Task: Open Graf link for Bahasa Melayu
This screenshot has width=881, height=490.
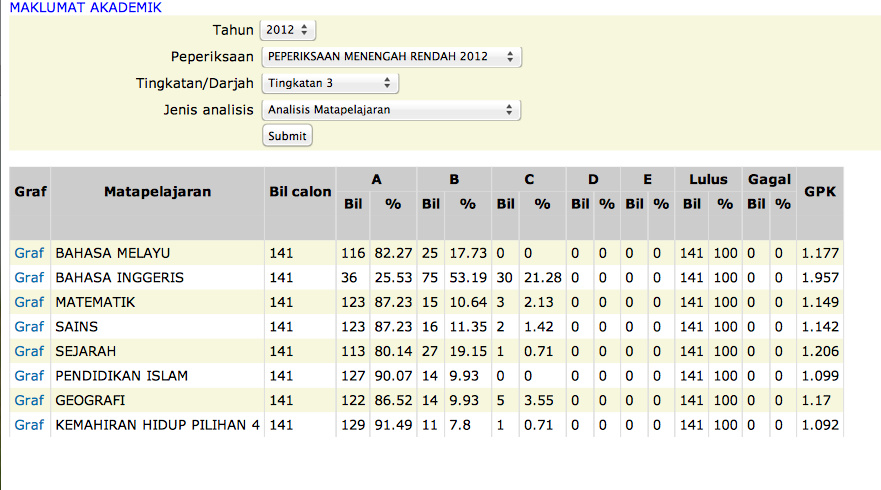Action: pos(29,253)
